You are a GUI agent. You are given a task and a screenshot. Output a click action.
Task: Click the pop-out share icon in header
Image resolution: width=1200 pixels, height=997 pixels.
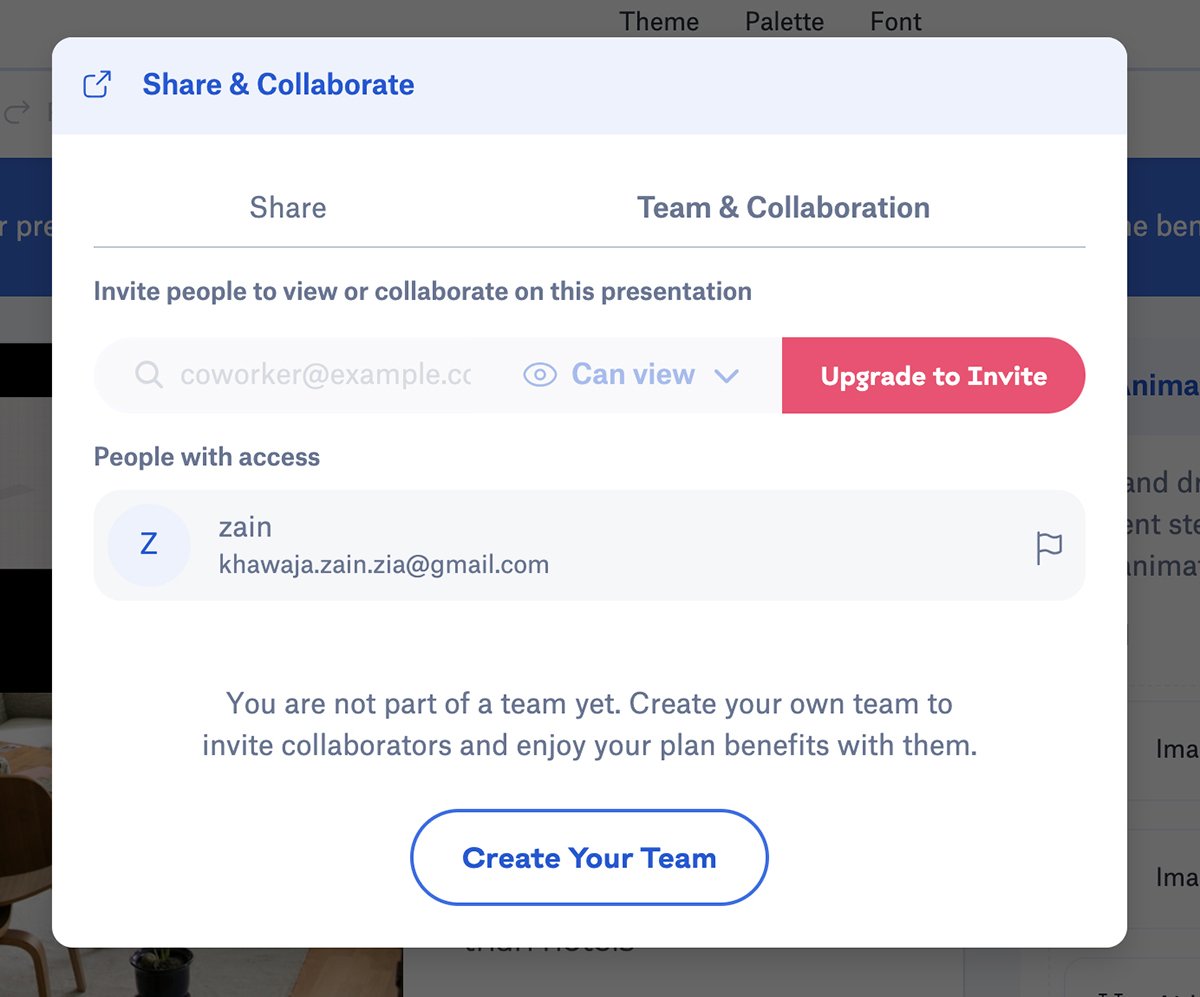97,85
